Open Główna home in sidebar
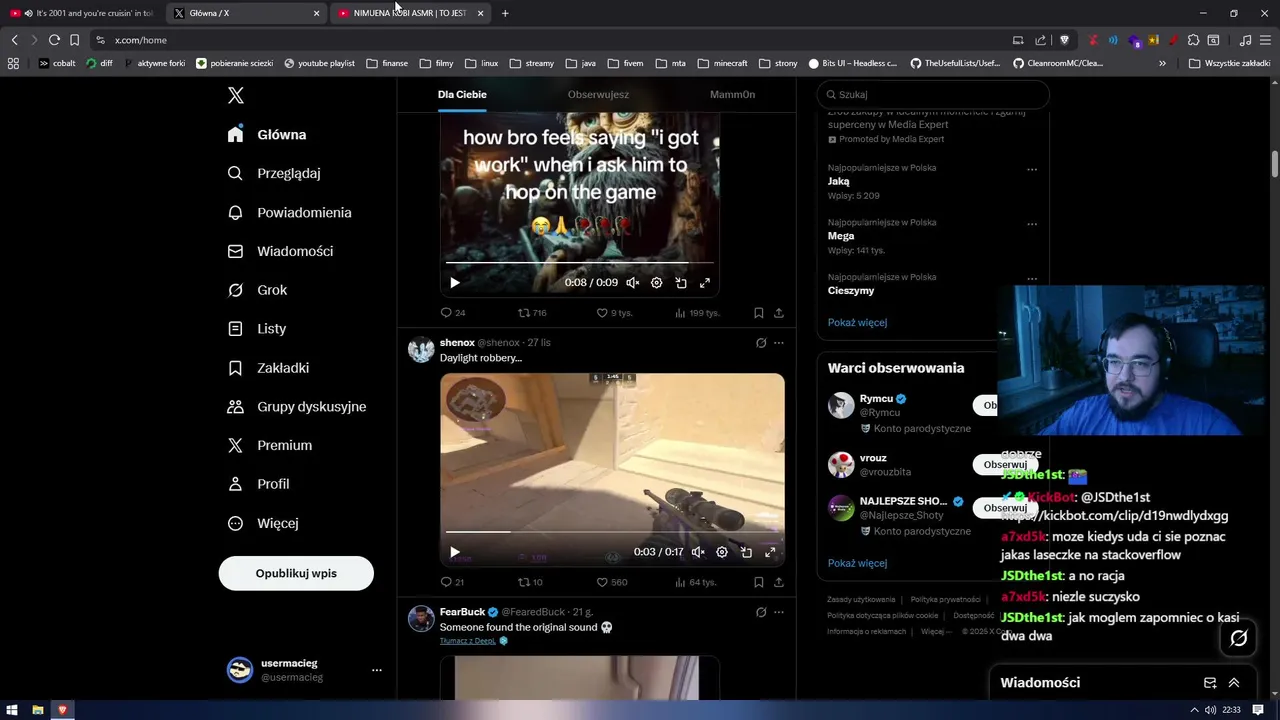Screen dimensions: 1280x720 [x=267, y=134]
